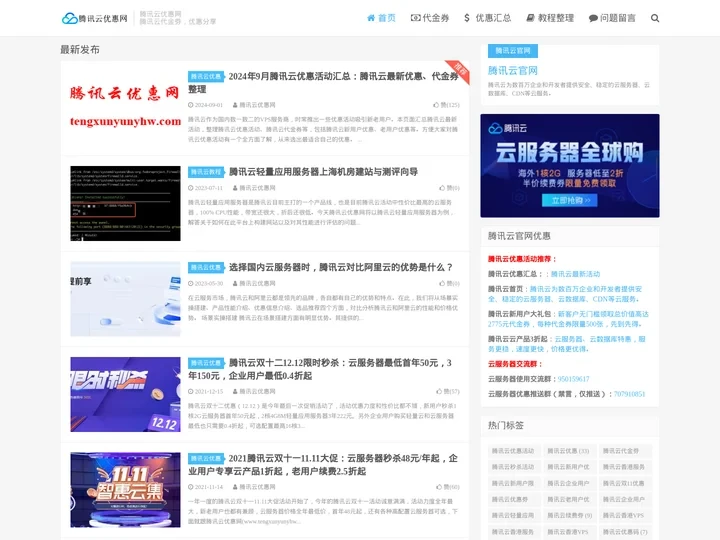
Task: Click the date 2024-09-01
Action: 205,105
